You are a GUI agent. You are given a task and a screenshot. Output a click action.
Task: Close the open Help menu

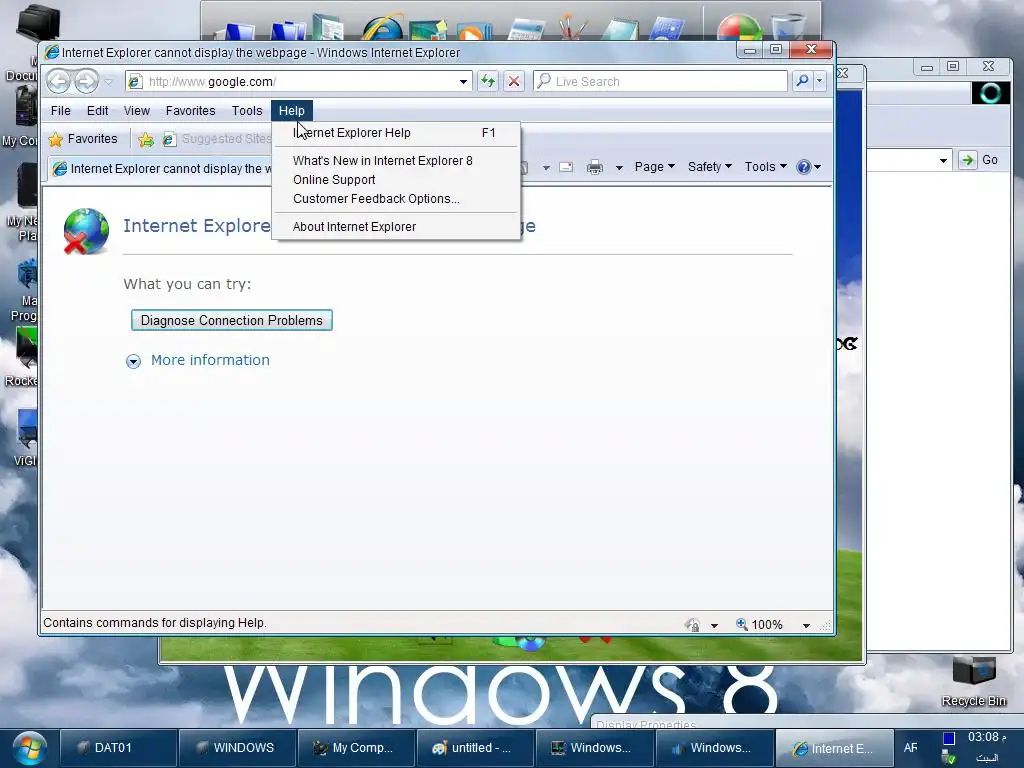291,110
